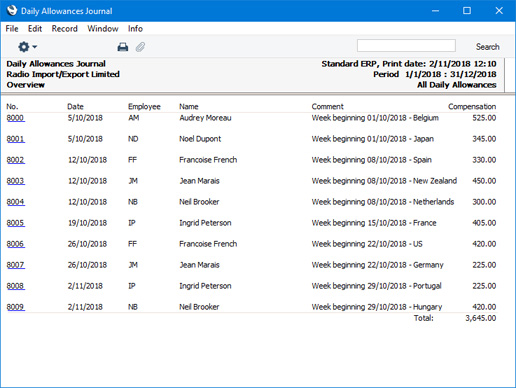Image resolution: width=516 pixels, height=388 pixels.
Task: Open the File menu
Action: click(12, 29)
